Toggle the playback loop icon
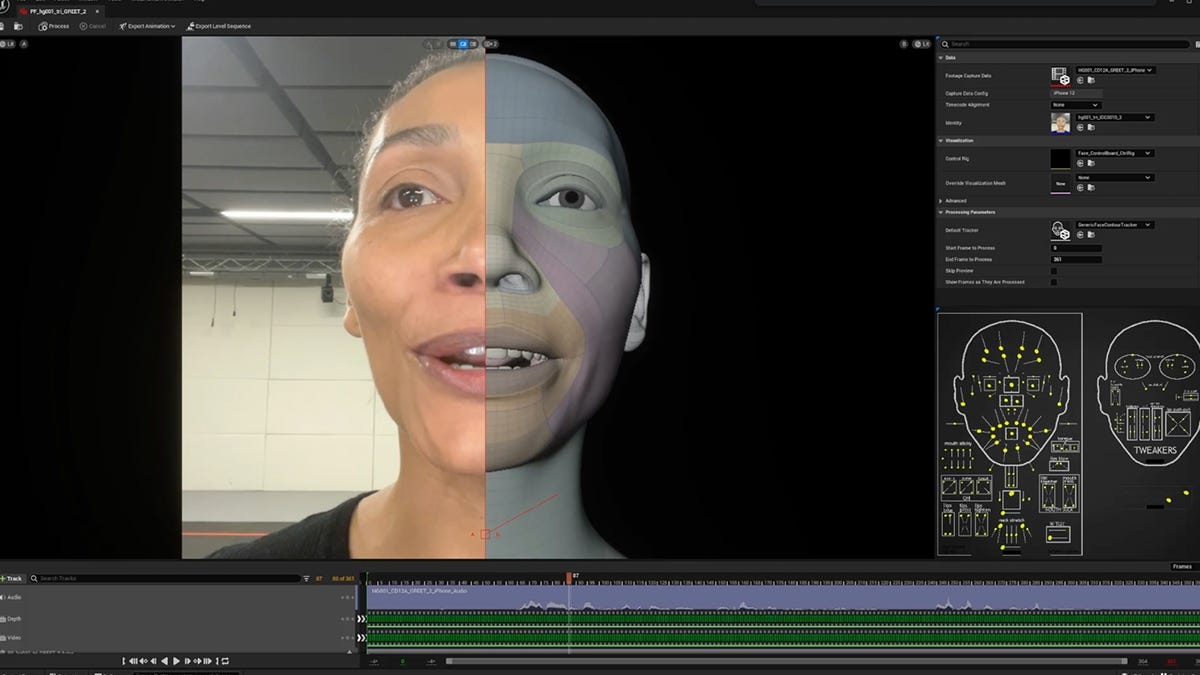 point(225,661)
